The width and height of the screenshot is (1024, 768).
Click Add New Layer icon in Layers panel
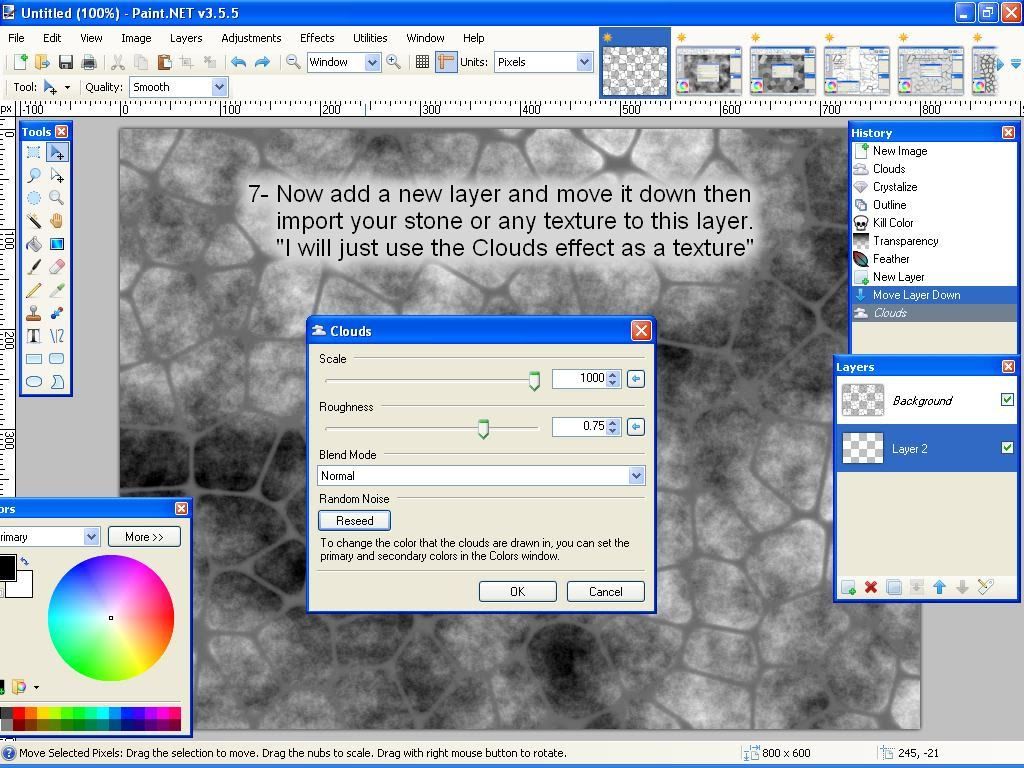tap(848, 587)
